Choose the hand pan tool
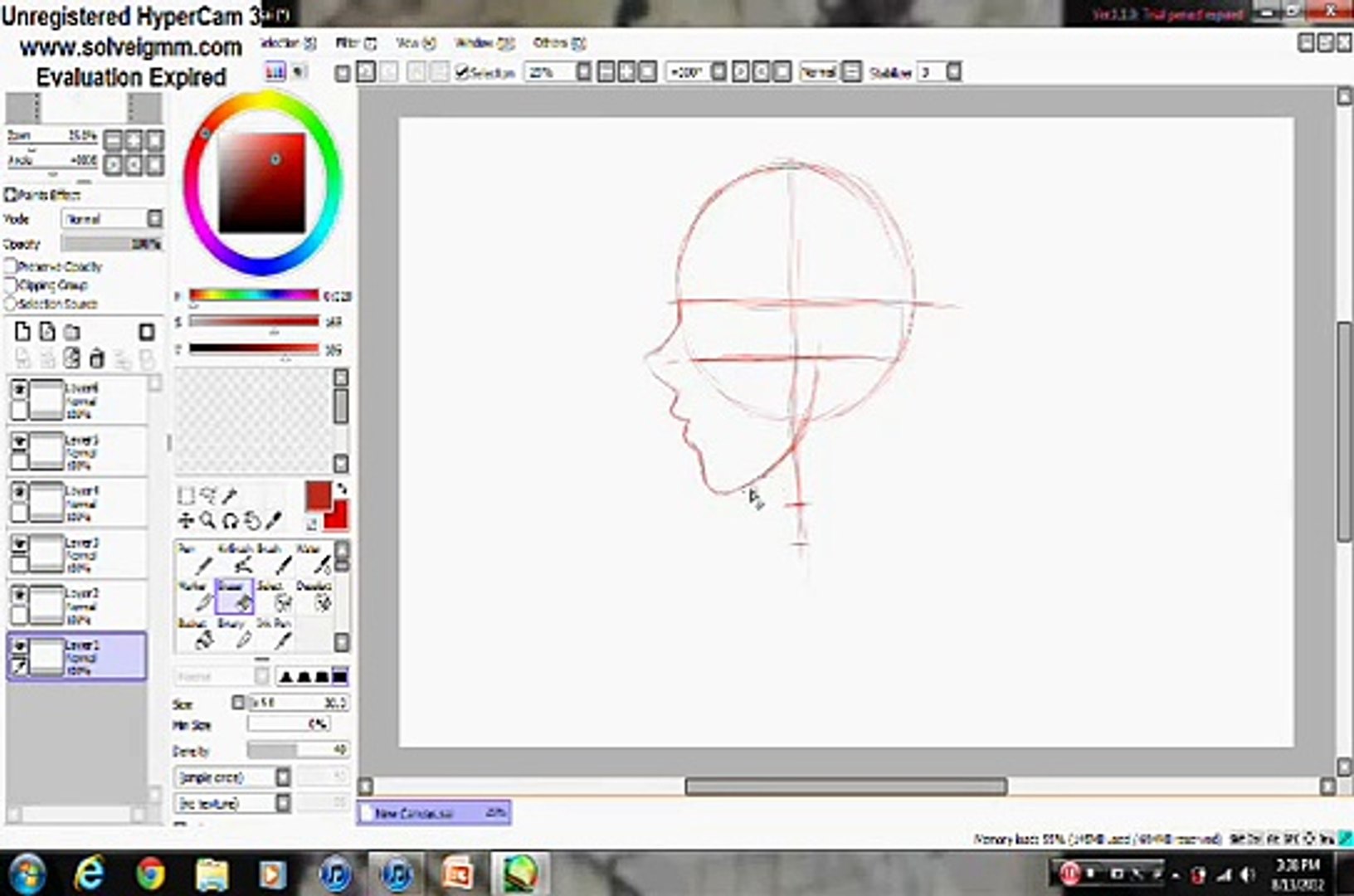1354x896 pixels. coord(252,520)
